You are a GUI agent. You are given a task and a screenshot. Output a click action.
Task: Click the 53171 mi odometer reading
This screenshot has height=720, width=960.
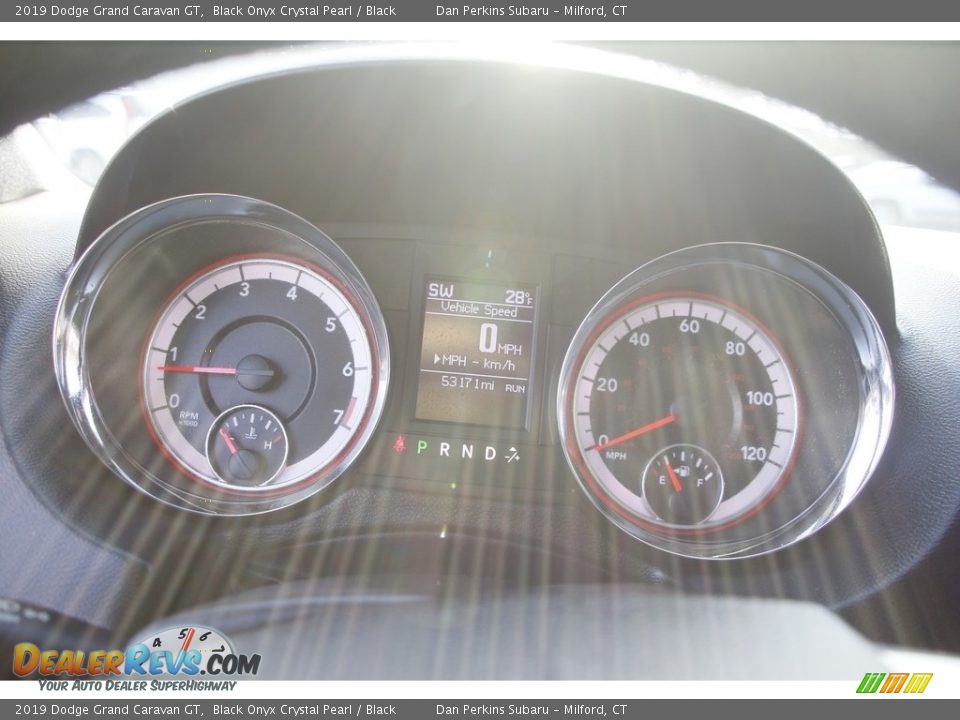pos(467,384)
